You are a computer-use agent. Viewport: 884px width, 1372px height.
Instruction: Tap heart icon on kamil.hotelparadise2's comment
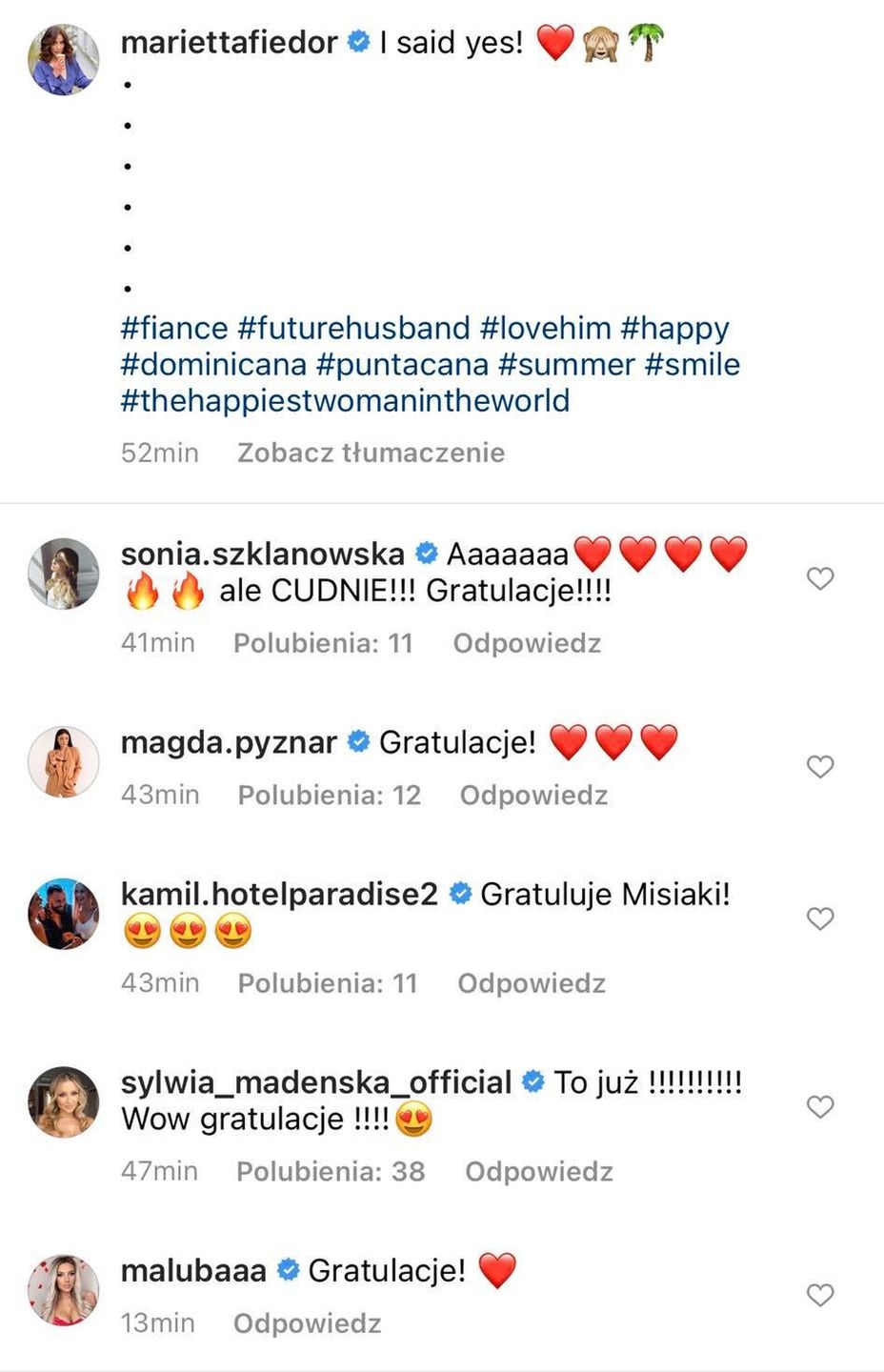pyautogui.click(x=820, y=918)
